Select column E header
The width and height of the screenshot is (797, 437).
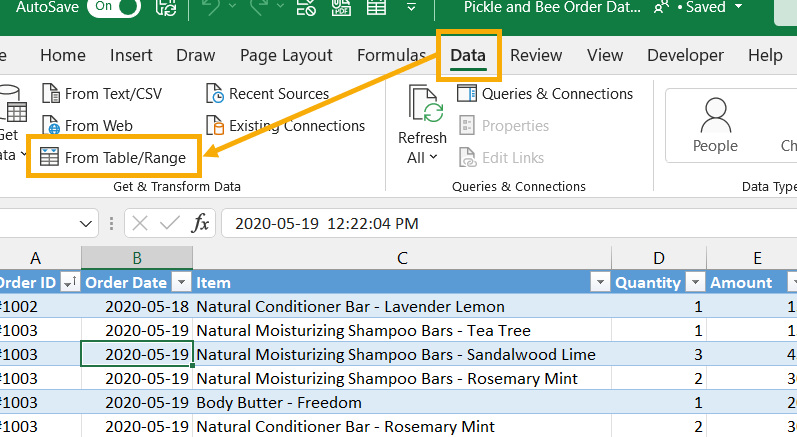[x=757, y=258]
